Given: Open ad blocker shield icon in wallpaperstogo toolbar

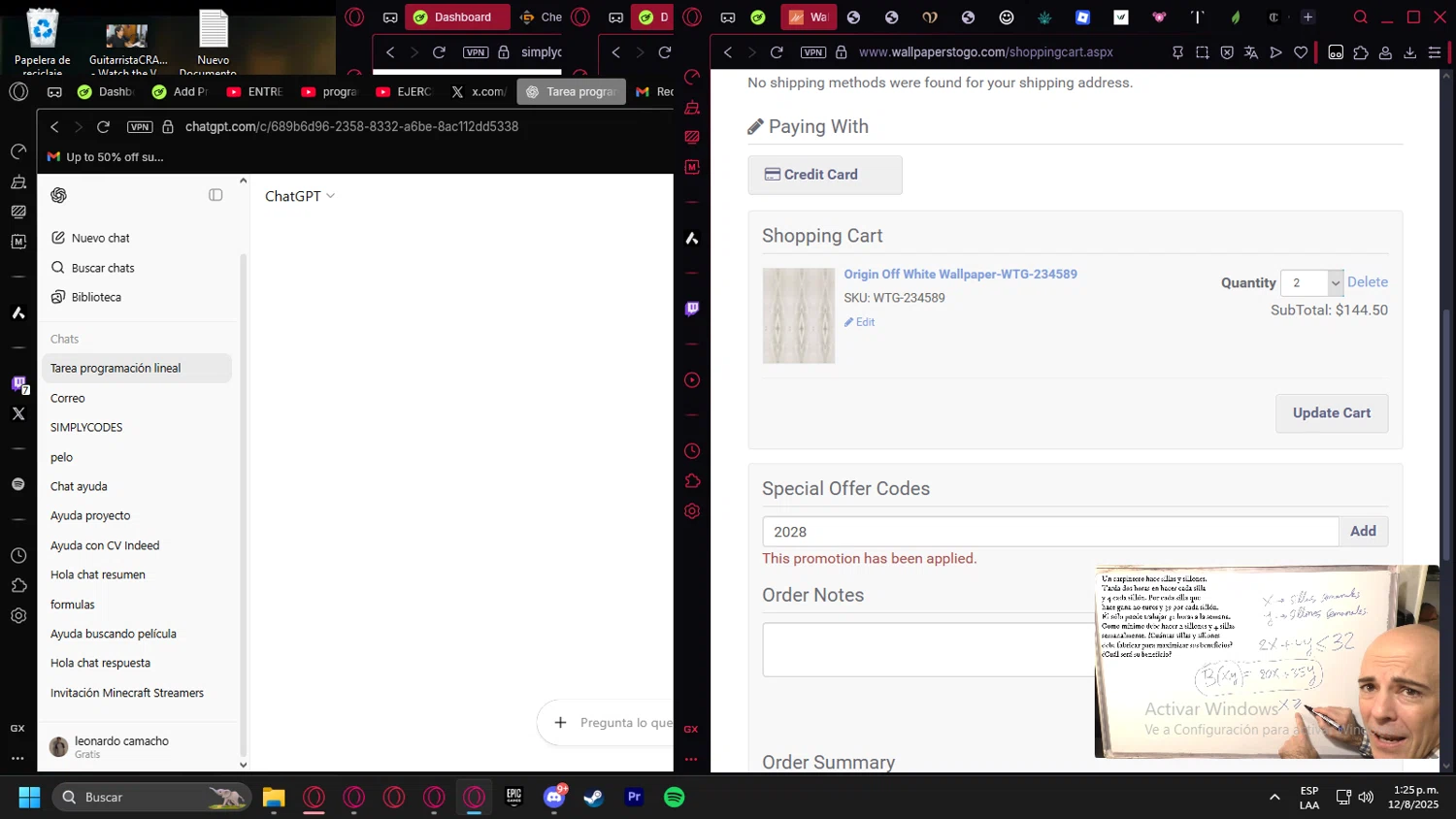Looking at the screenshot, I should pyautogui.click(x=1227, y=52).
